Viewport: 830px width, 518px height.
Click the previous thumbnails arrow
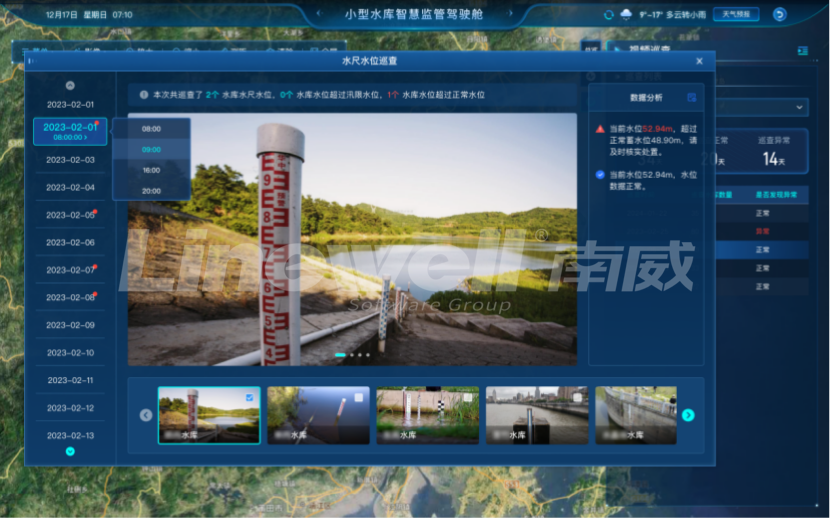click(146, 415)
